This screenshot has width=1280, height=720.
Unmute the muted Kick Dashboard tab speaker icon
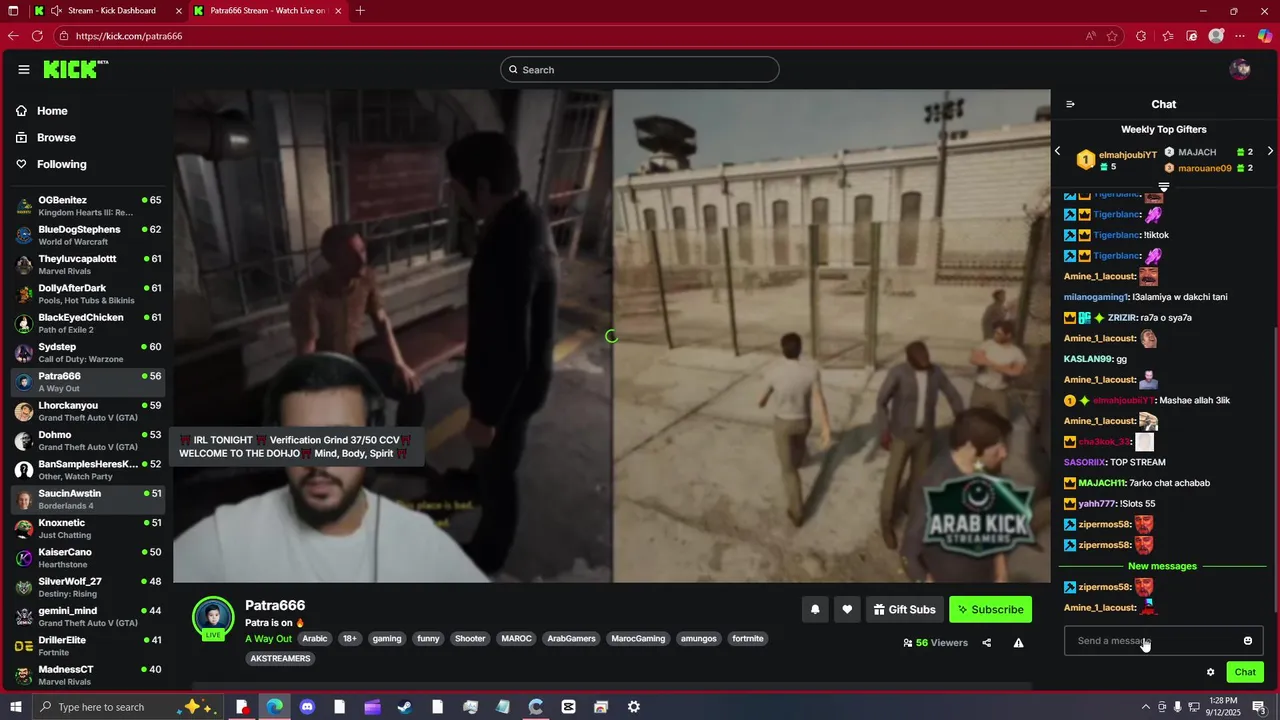56,11
